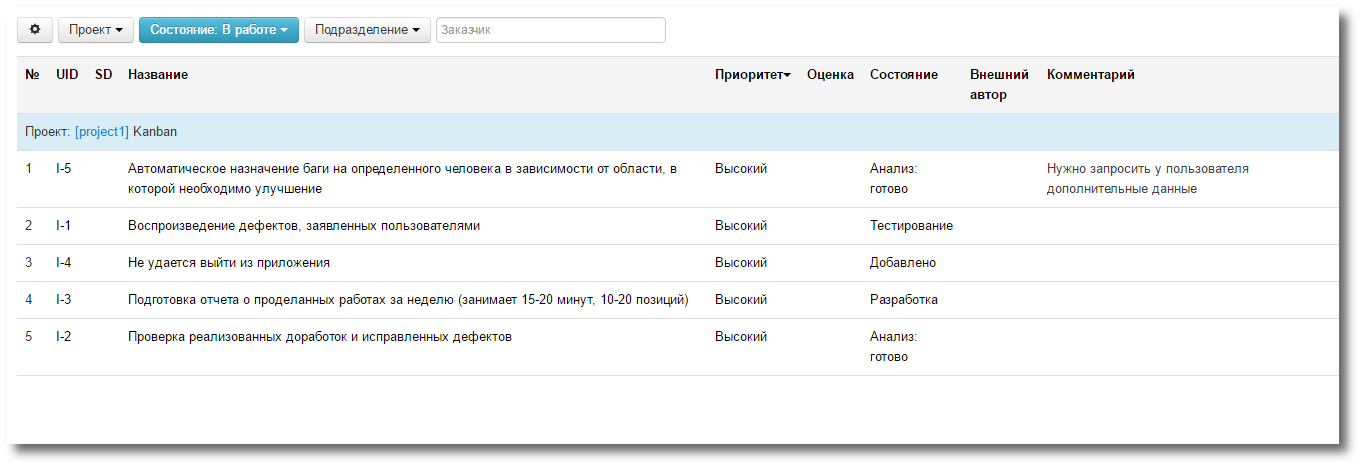Click the Kanban project name
The image size is (1362, 467).
(x=155, y=132)
